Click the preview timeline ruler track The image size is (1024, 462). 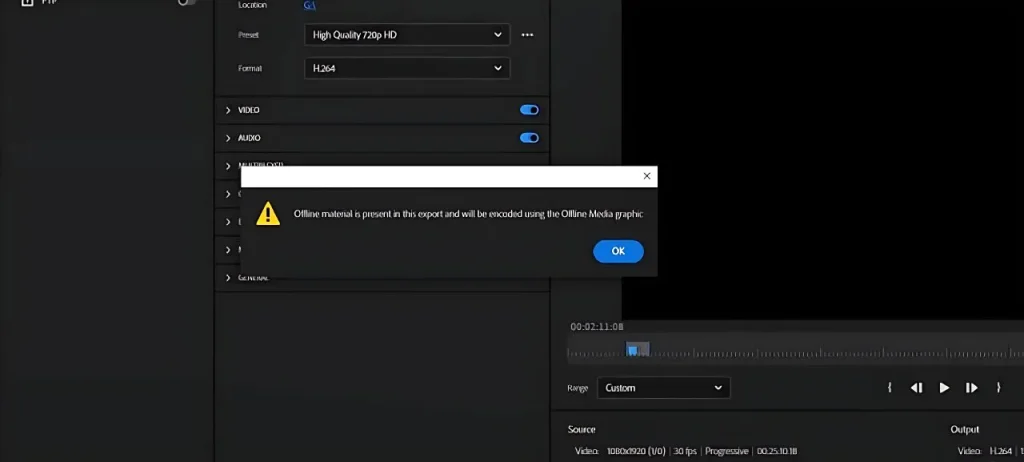click(x=795, y=350)
